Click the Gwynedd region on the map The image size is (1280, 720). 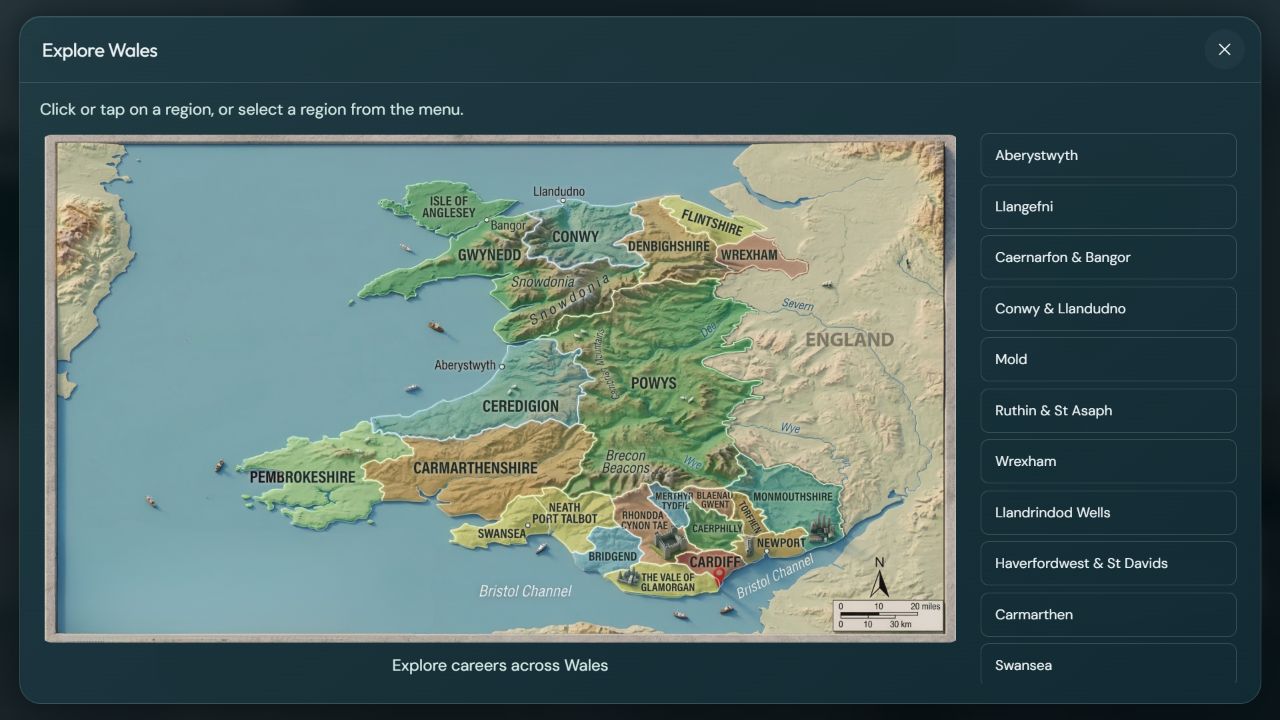coord(489,255)
